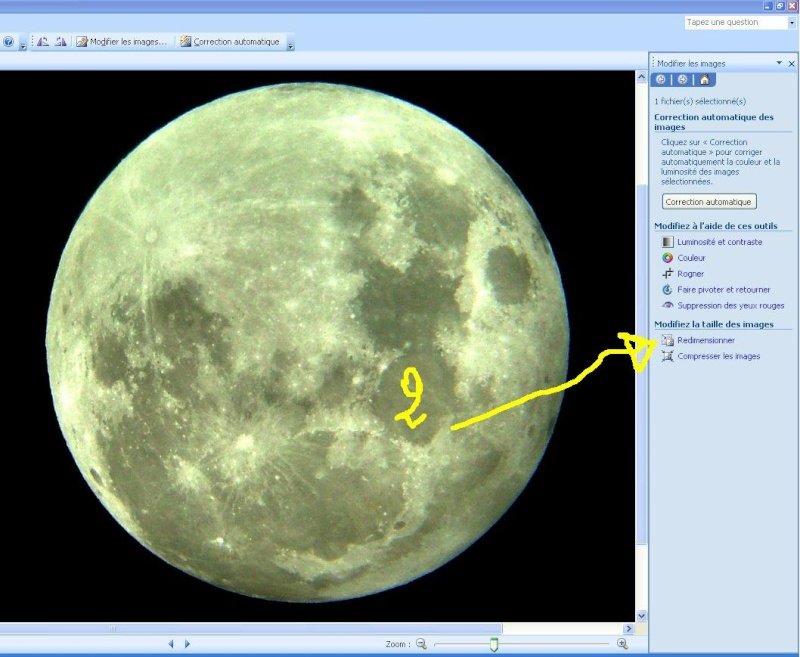This screenshot has height=657, width=800.
Task: Open 'Compresser les images' link
Action: [718, 356]
